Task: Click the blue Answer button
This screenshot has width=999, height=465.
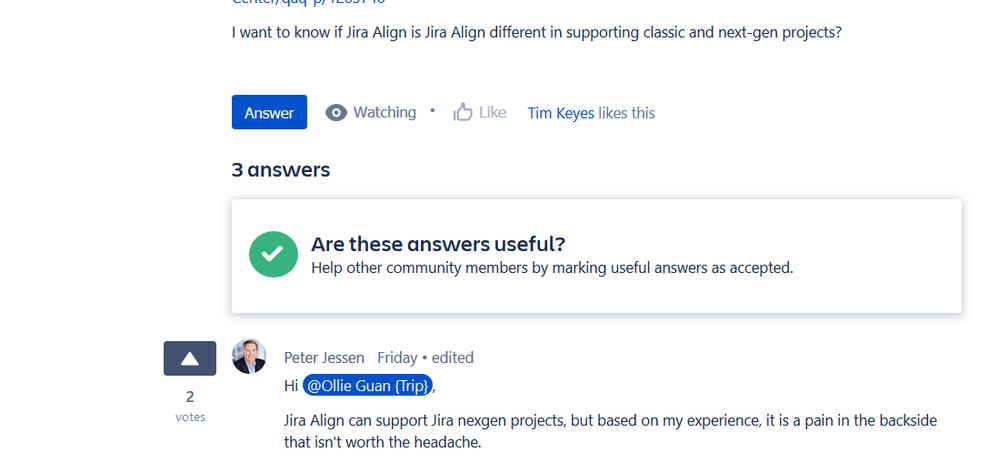Action: [269, 112]
